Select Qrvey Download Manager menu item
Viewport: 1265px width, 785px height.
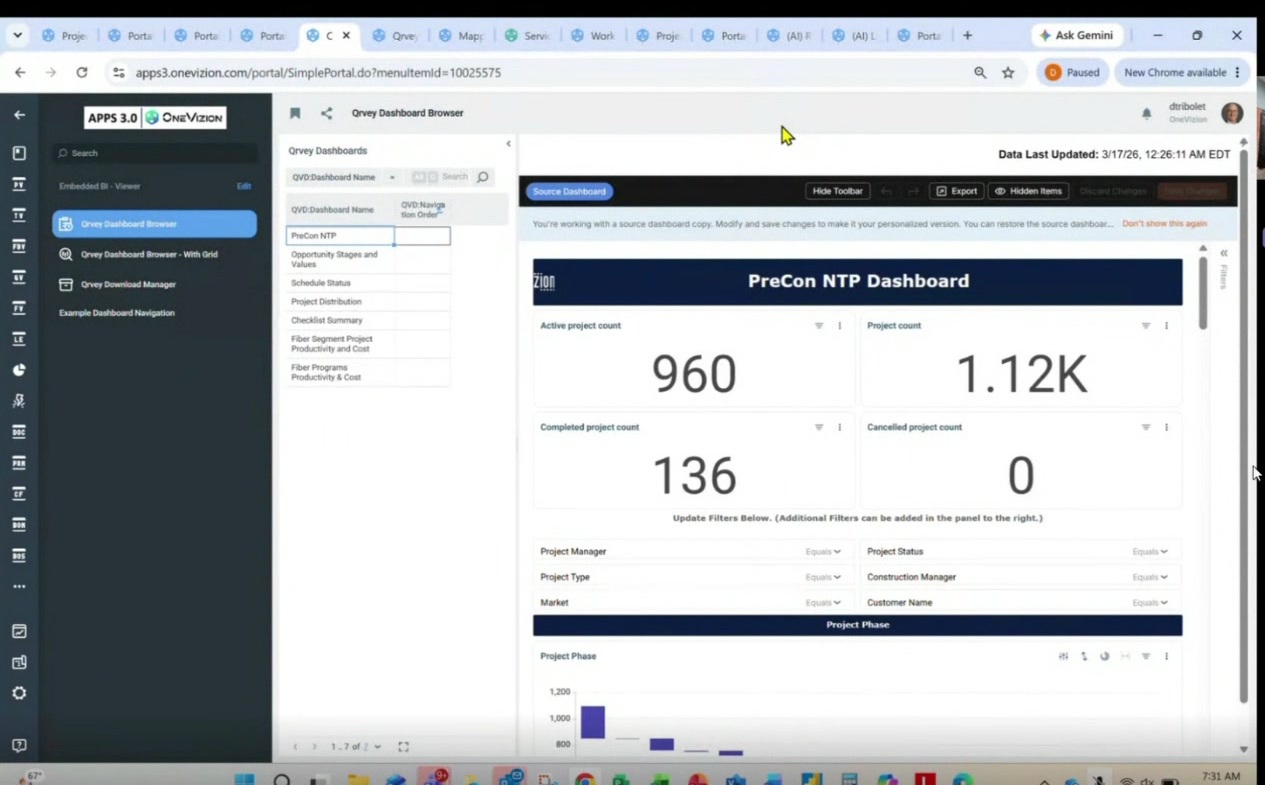128,284
